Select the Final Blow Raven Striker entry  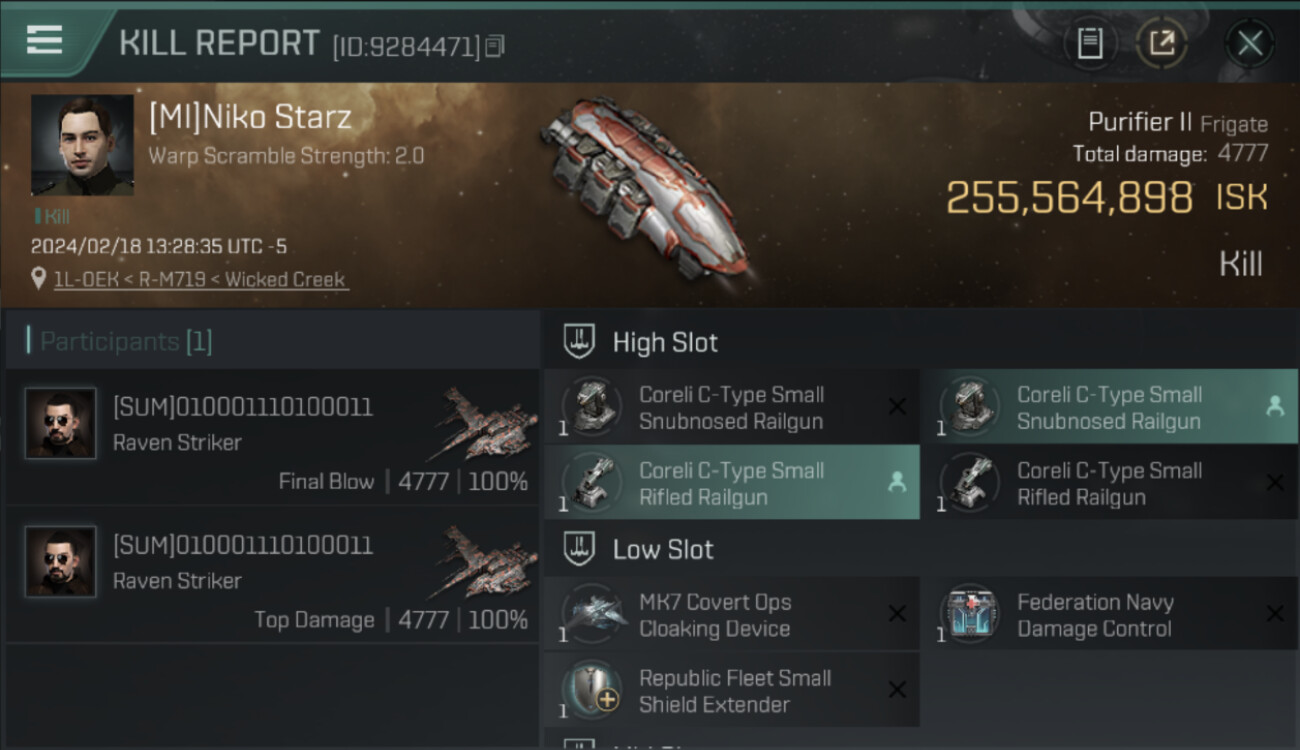272,438
